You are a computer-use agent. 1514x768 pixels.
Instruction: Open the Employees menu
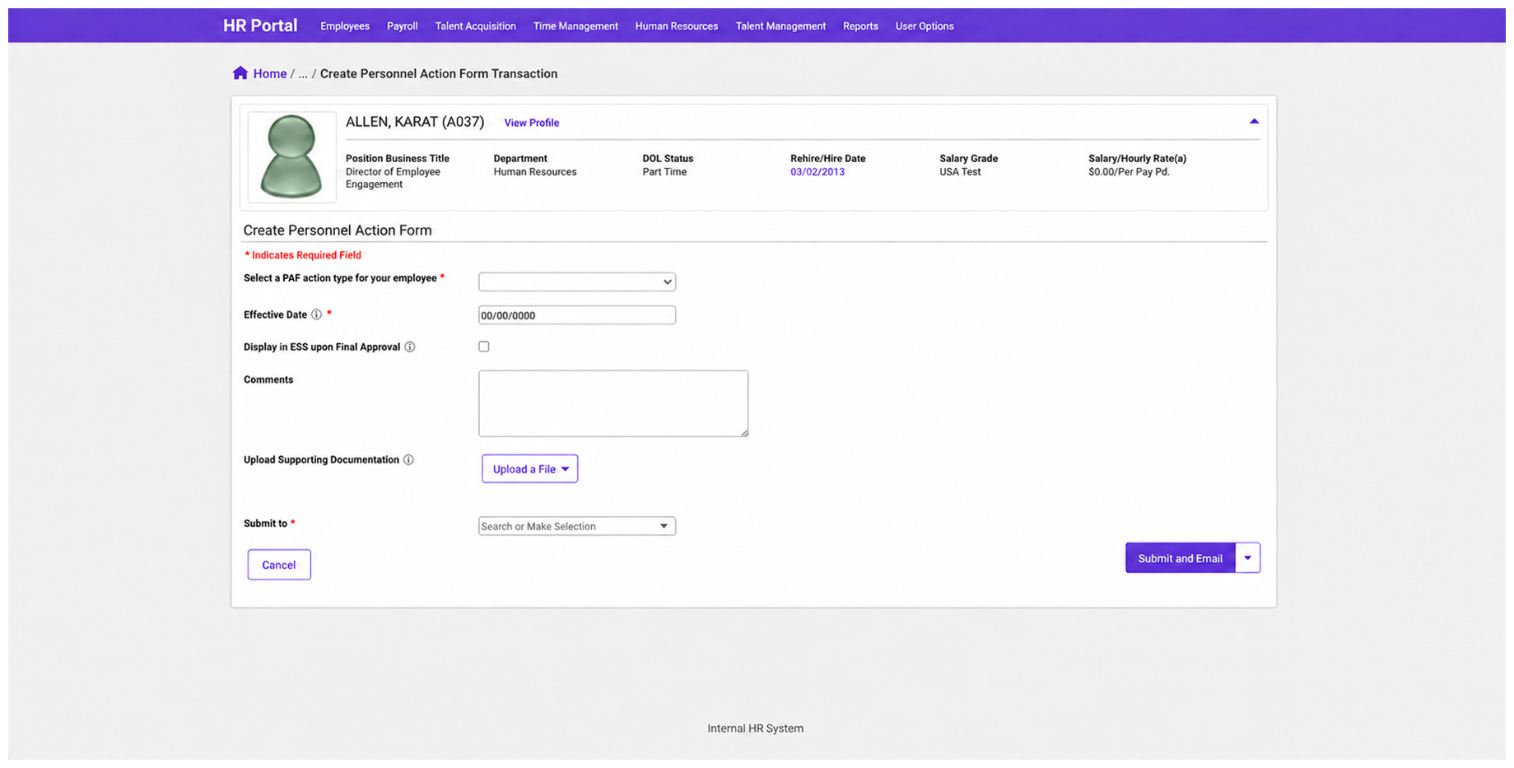click(345, 26)
